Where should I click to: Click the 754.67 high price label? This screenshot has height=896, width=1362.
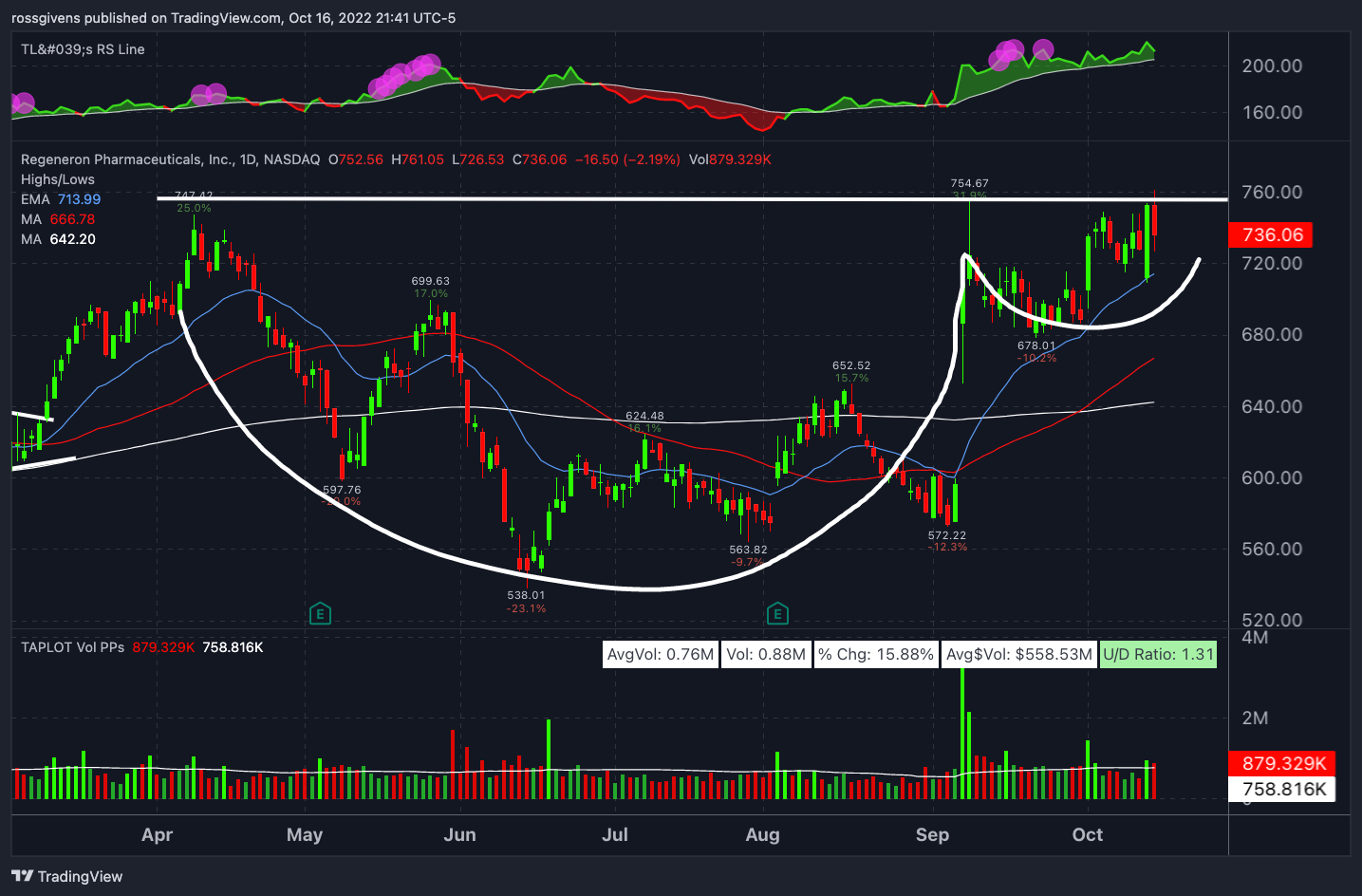(x=969, y=183)
